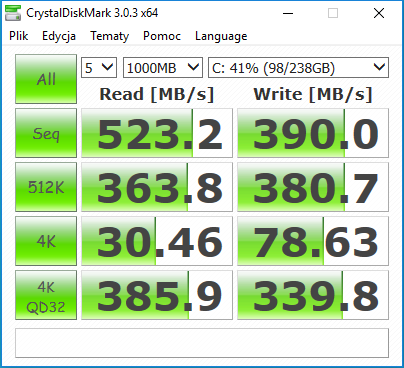Click the Seq read result 523.2
This screenshot has height=368, width=404.
coord(157,133)
